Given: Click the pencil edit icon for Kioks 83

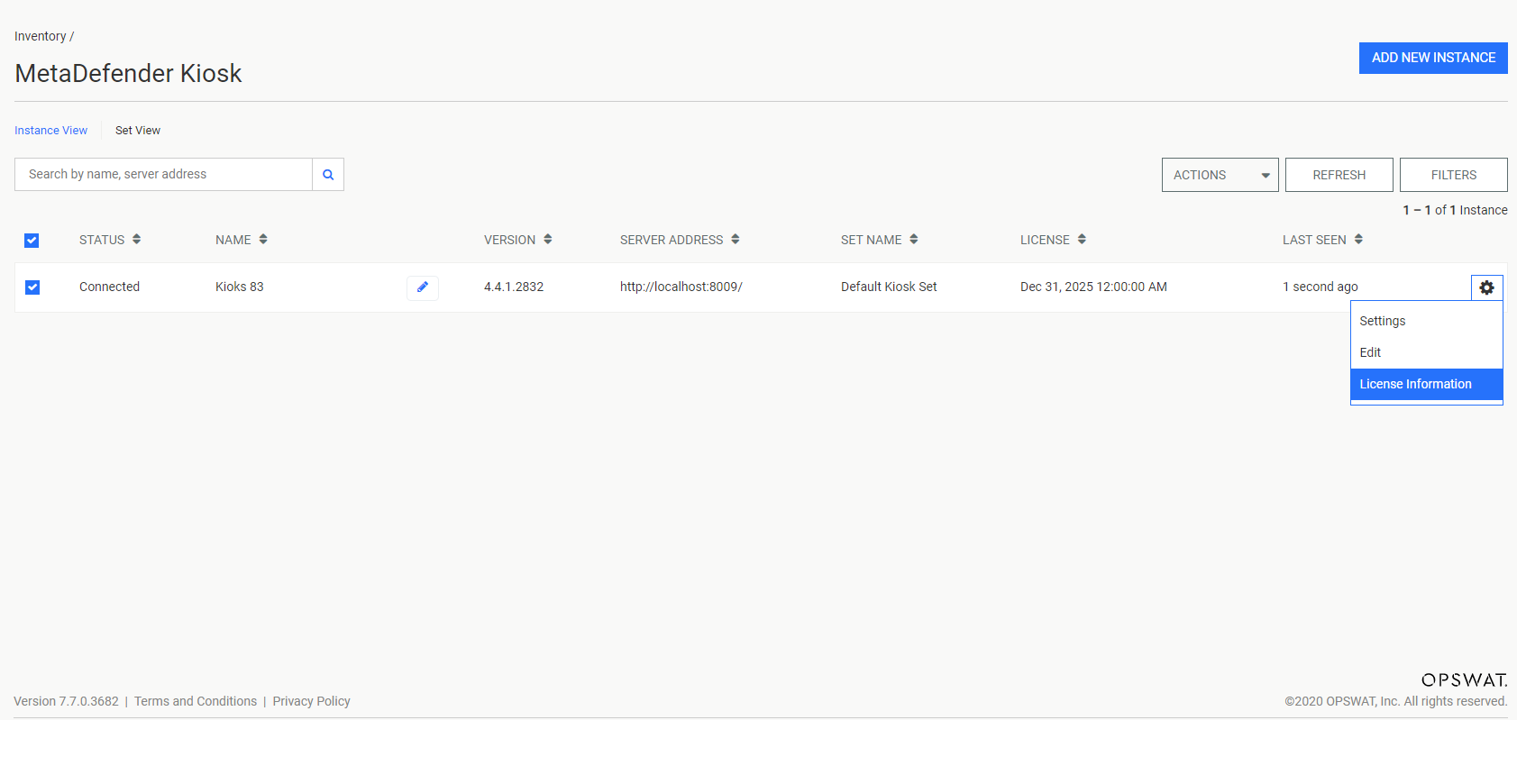Looking at the screenshot, I should 423,287.
